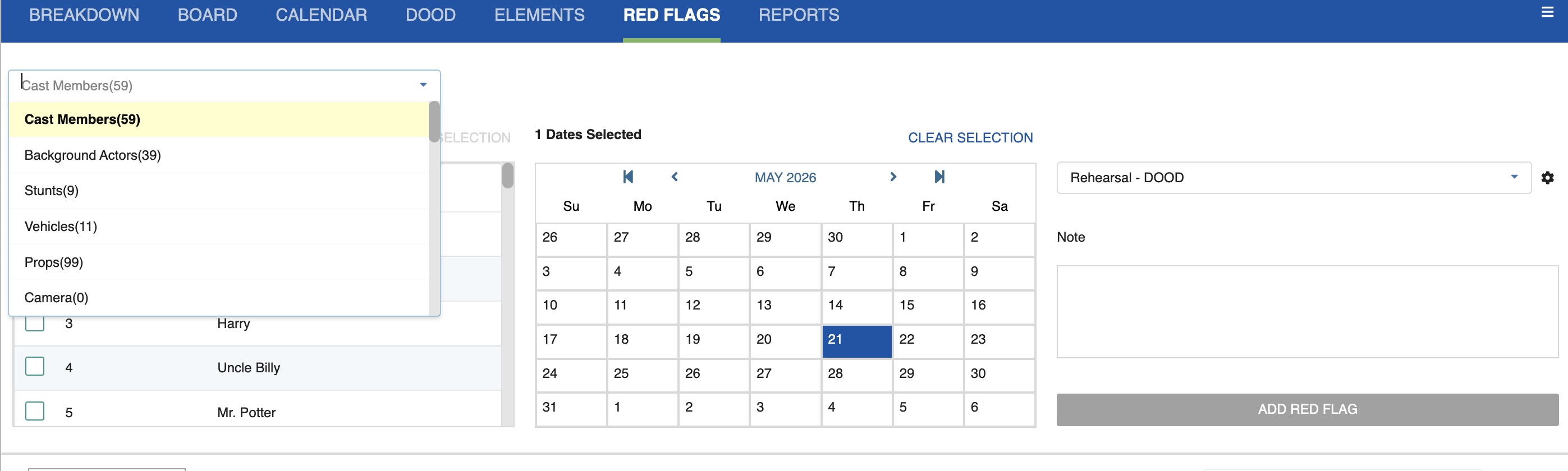This screenshot has width=1568, height=471.
Task: Open the ELEMENTS tab
Action: (539, 15)
